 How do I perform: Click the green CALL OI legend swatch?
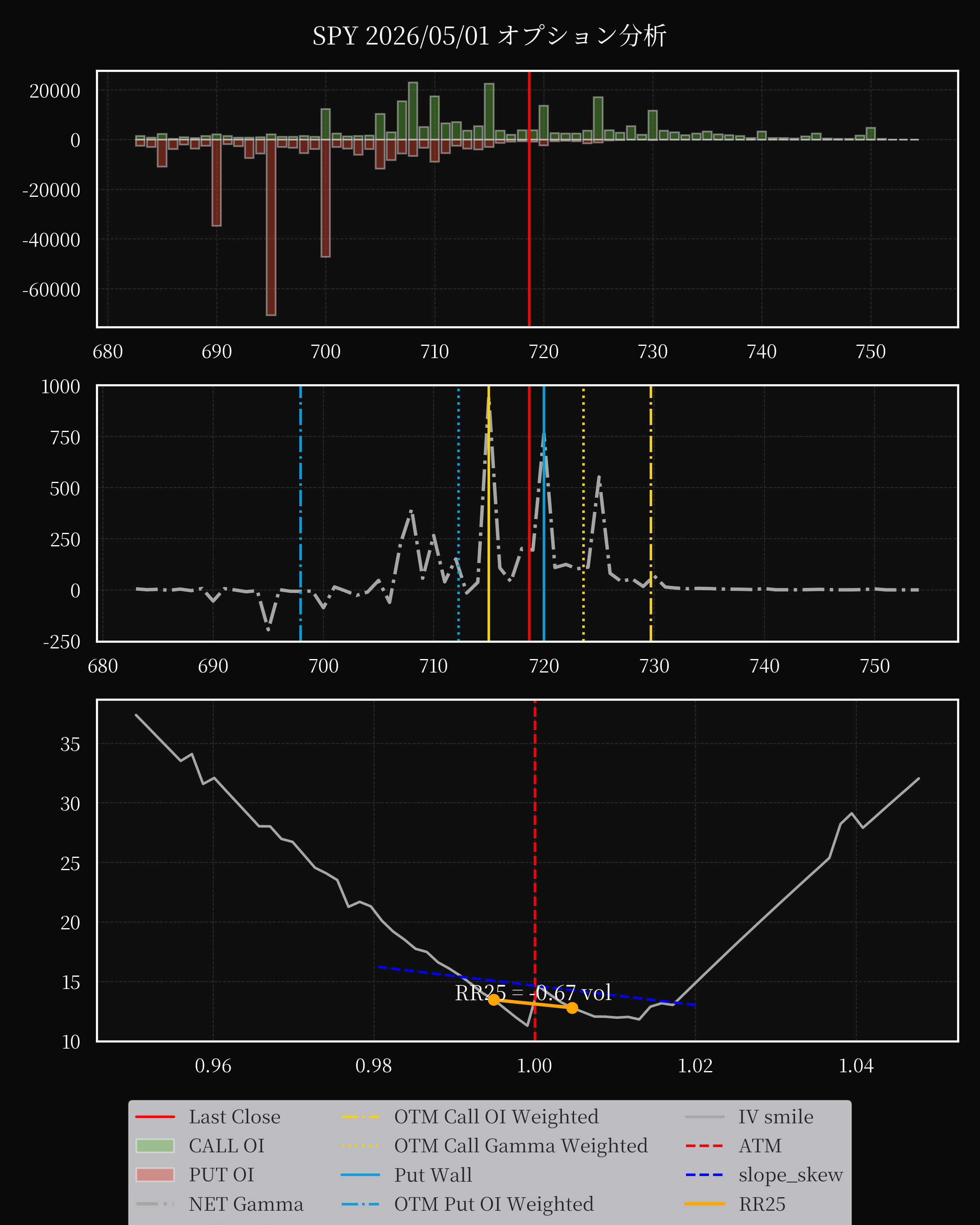point(155,1145)
